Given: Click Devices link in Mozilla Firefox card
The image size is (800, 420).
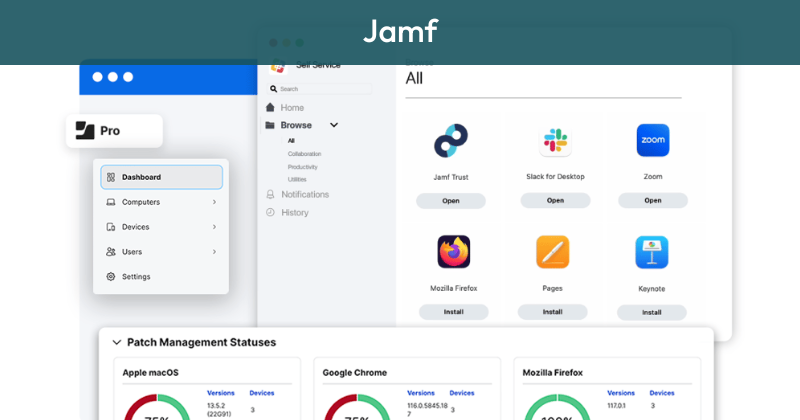Looking at the screenshot, I should 662,393.
